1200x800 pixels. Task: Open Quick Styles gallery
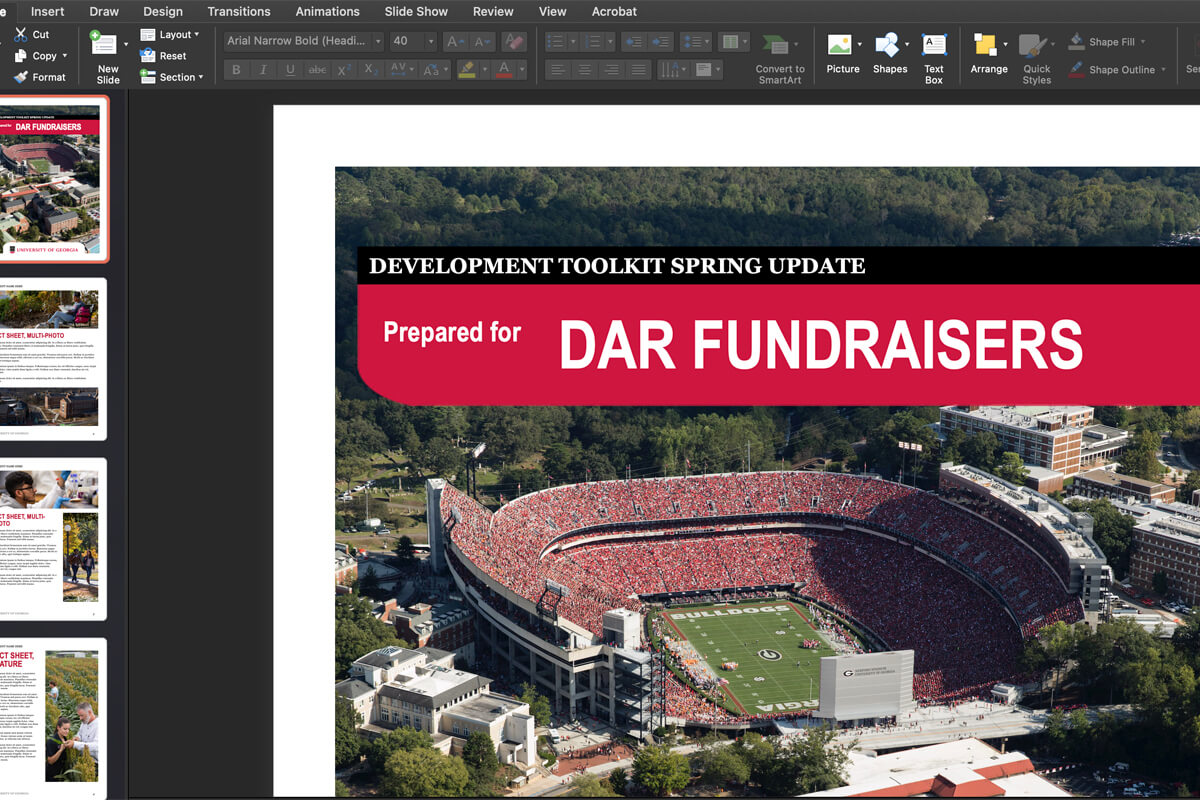point(1036,58)
